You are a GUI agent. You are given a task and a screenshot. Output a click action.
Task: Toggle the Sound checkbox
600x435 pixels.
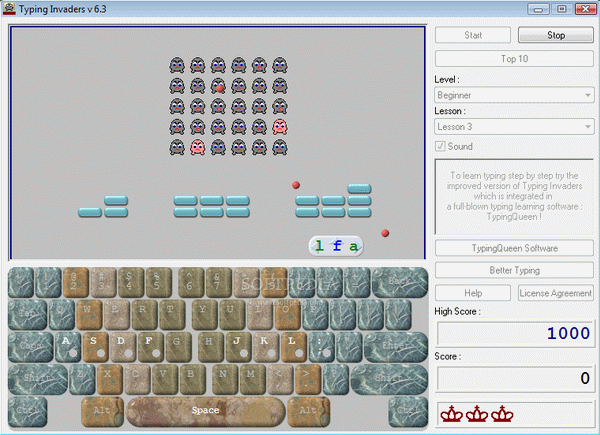click(x=440, y=146)
